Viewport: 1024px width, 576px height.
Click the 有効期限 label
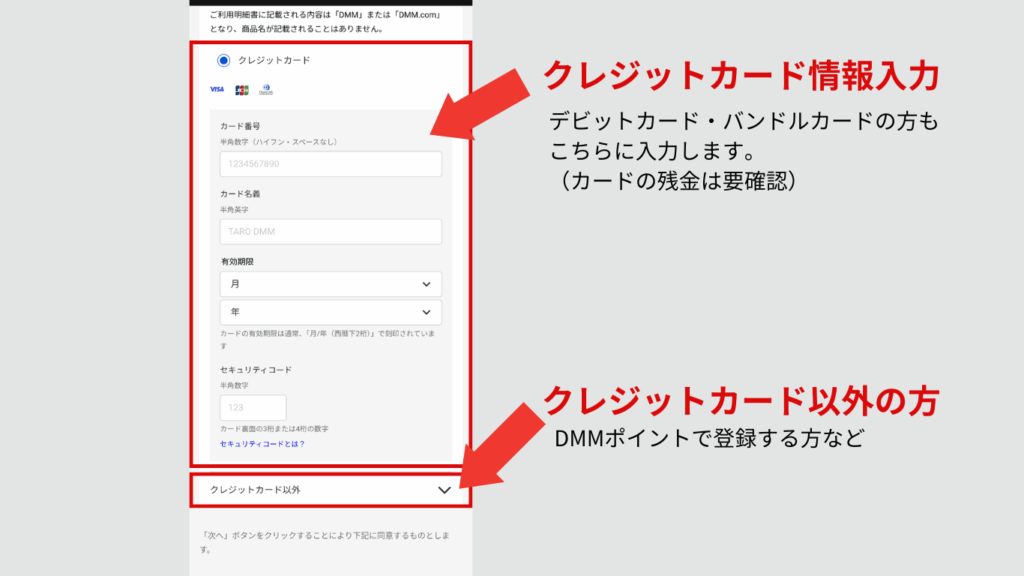[237, 261]
